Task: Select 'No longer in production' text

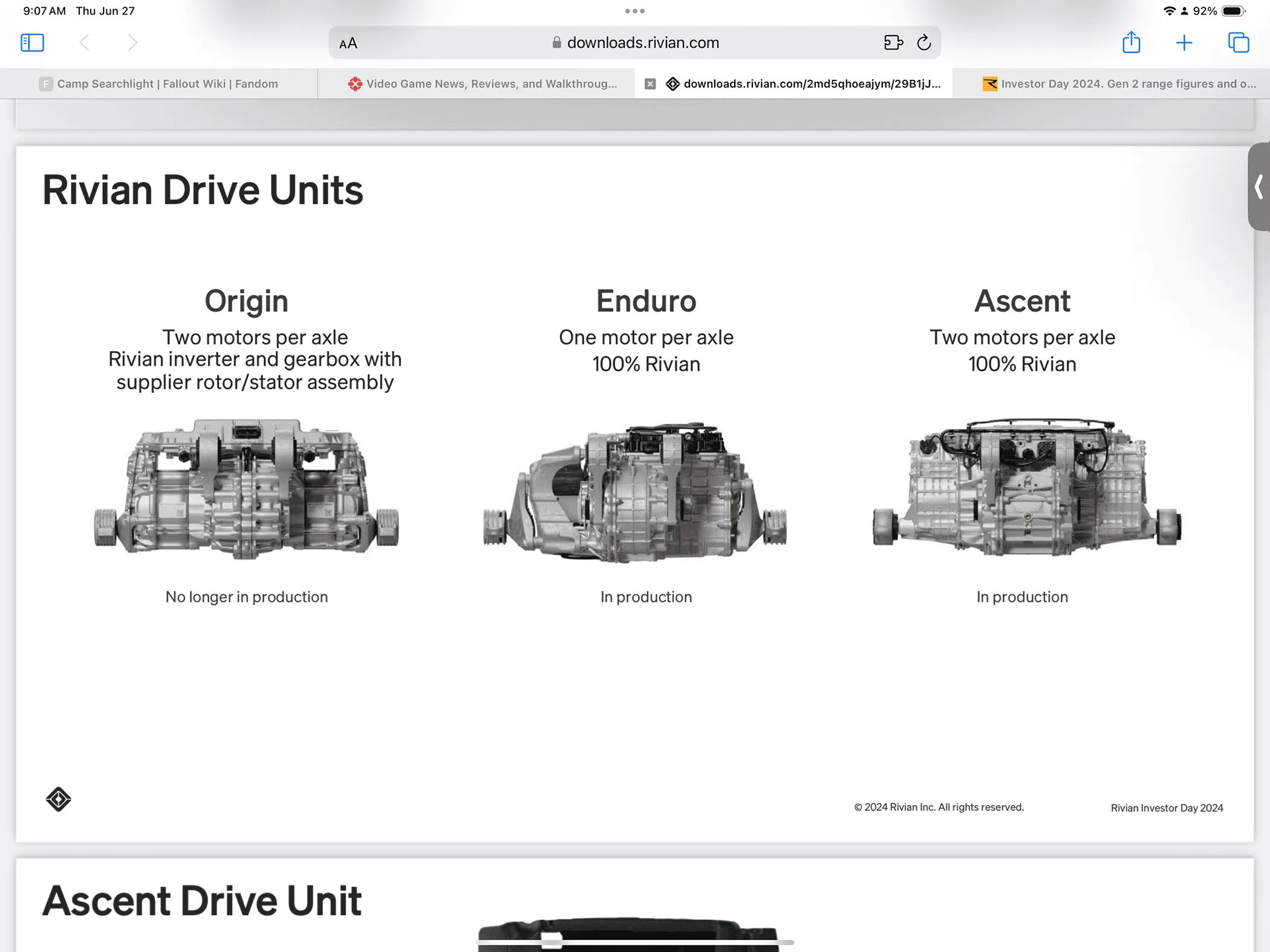Action: click(x=247, y=597)
